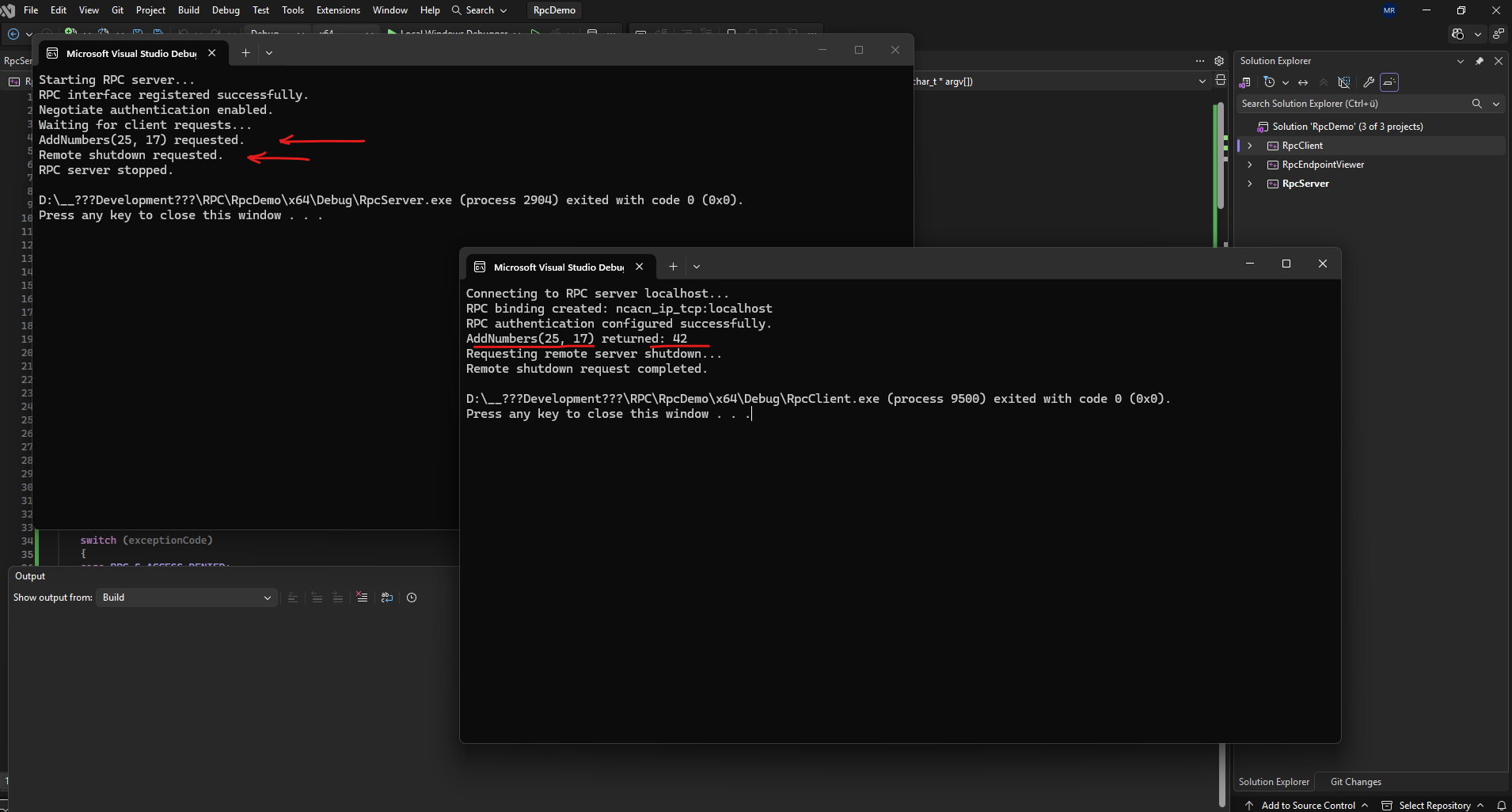Select Solution 'RpcDemo' root node
Viewport: 1512px width, 812px height.
tap(1347, 127)
